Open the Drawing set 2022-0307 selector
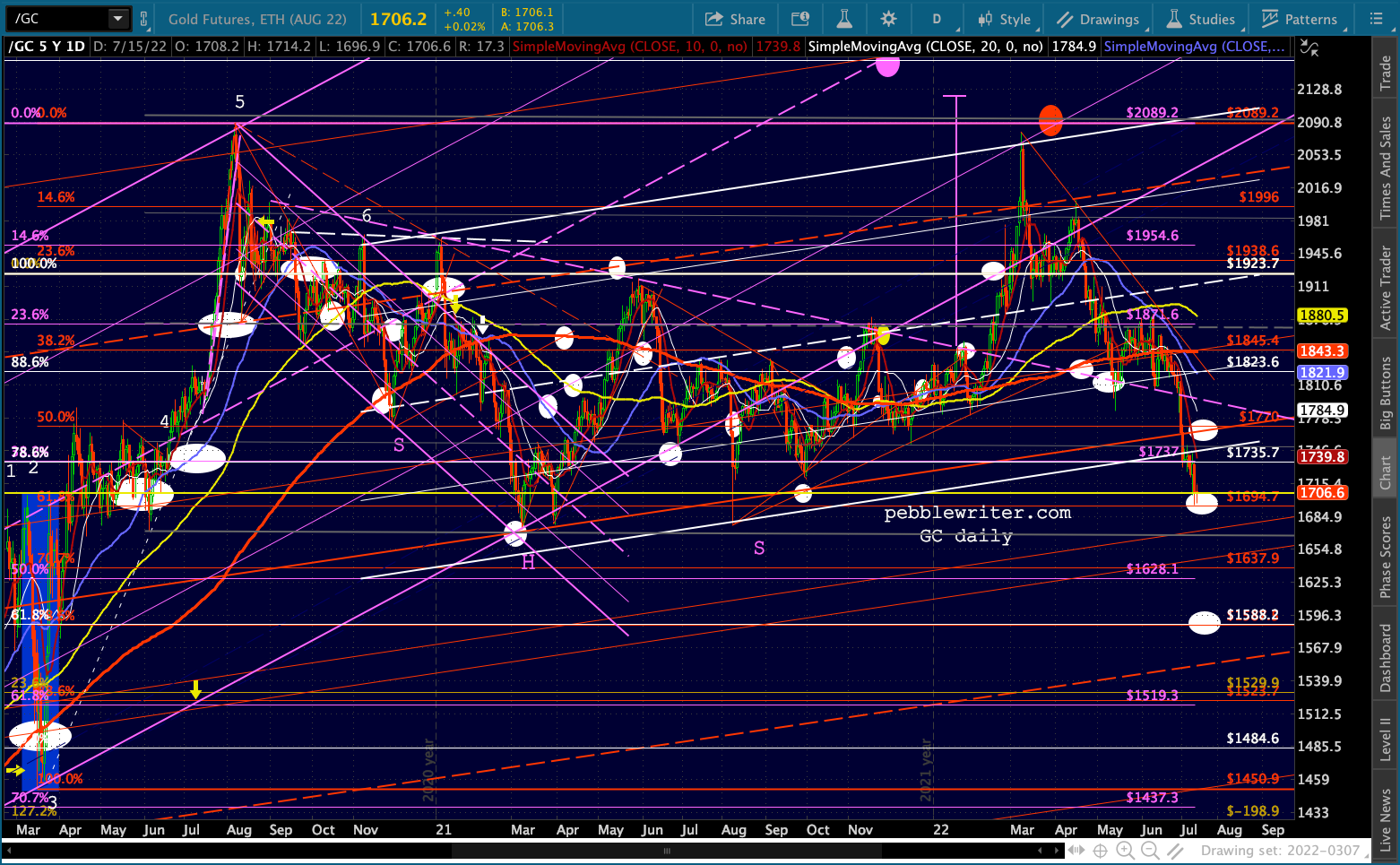1400x865 pixels. pyautogui.click(x=1280, y=851)
